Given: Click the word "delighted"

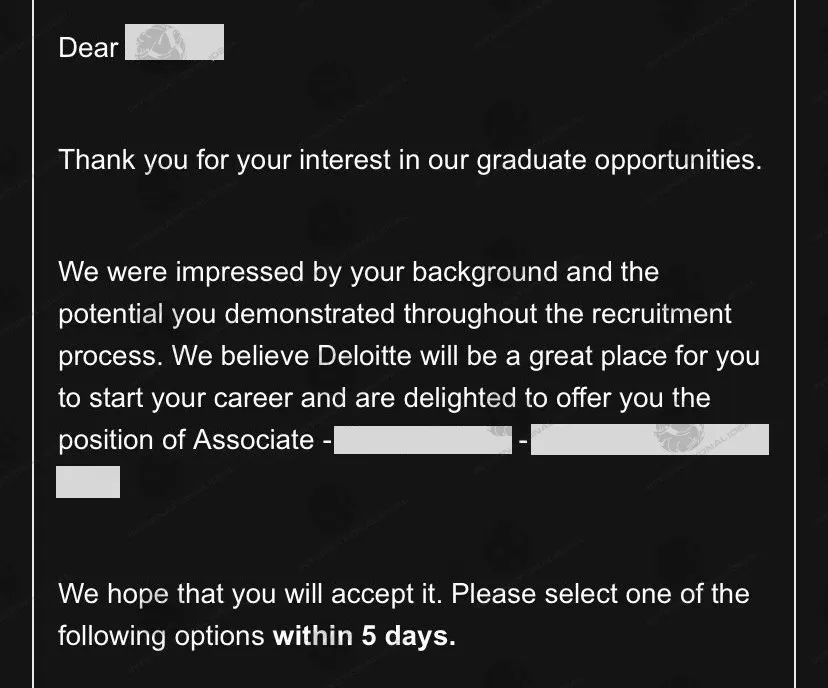Looking at the screenshot, I should (x=459, y=398).
